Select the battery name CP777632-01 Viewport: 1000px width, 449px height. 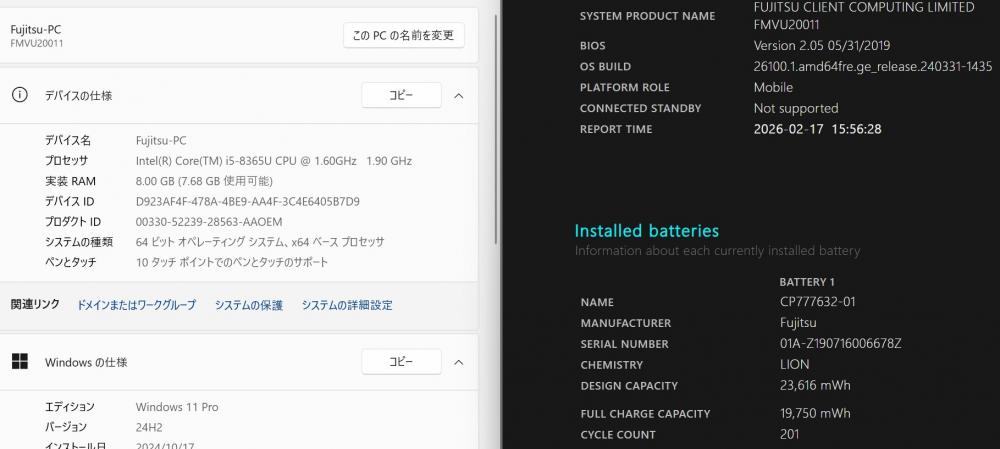[x=818, y=302]
